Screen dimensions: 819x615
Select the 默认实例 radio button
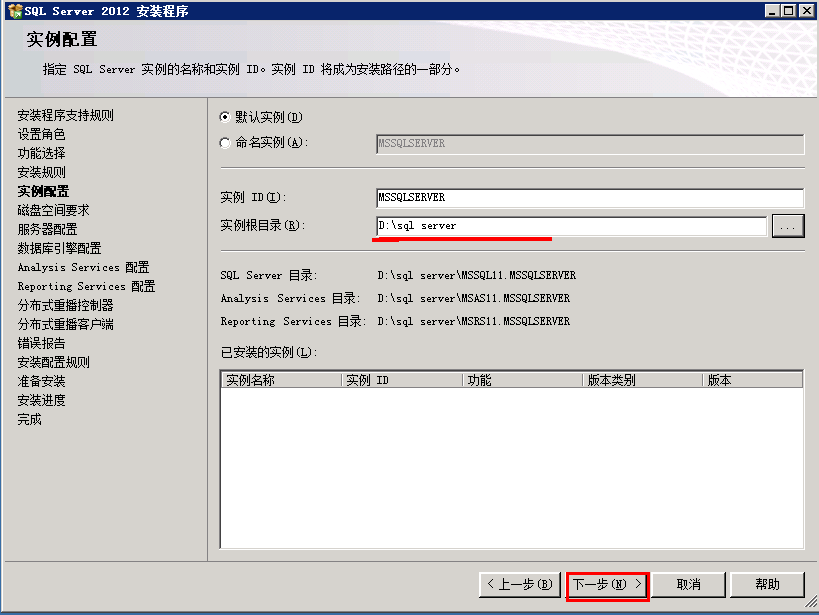tap(225, 117)
